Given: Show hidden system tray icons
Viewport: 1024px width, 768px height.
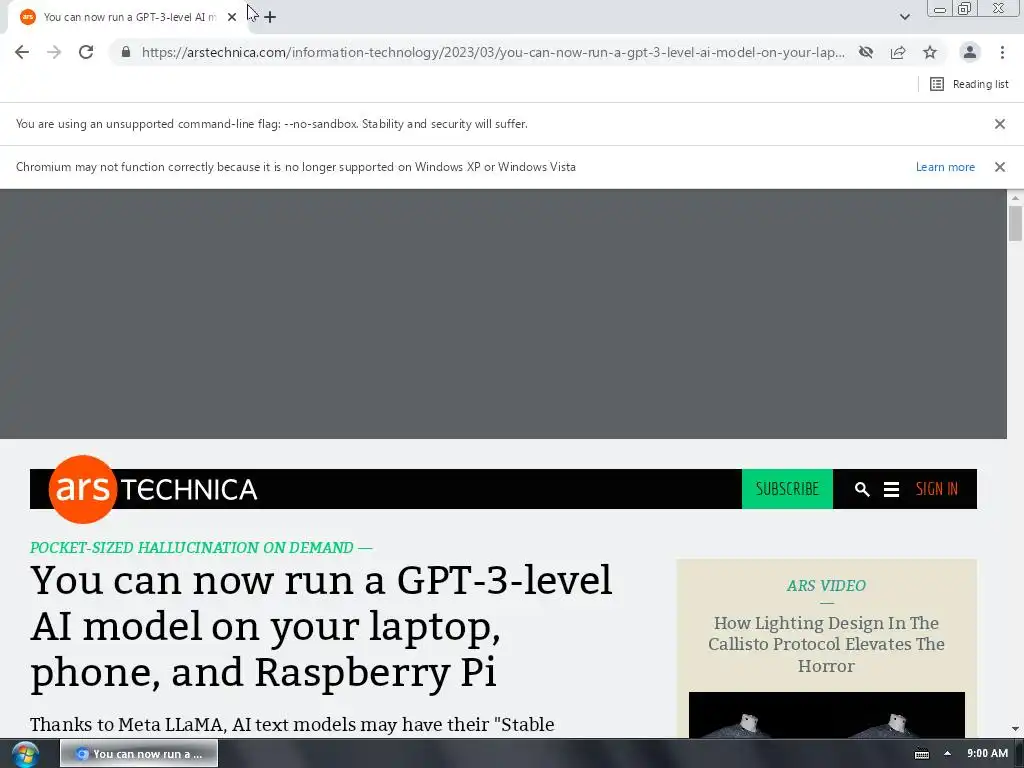Looking at the screenshot, I should (948, 754).
